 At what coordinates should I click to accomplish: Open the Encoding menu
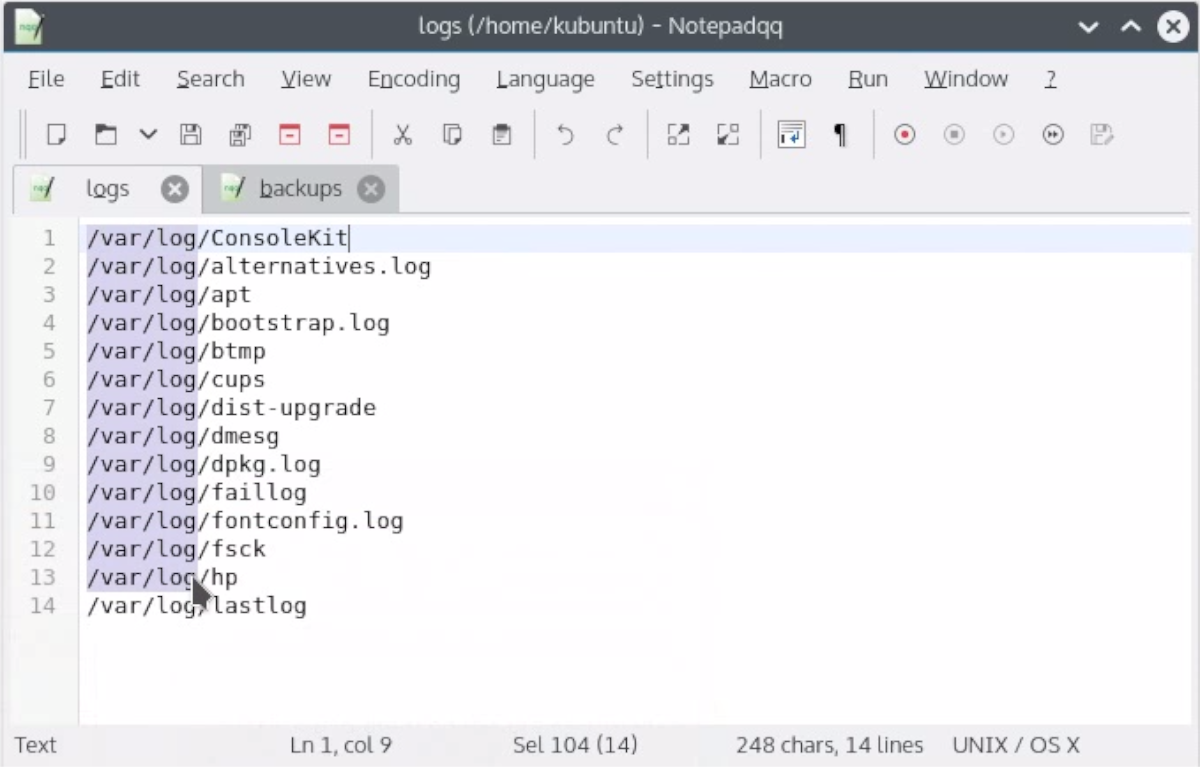tap(413, 79)
